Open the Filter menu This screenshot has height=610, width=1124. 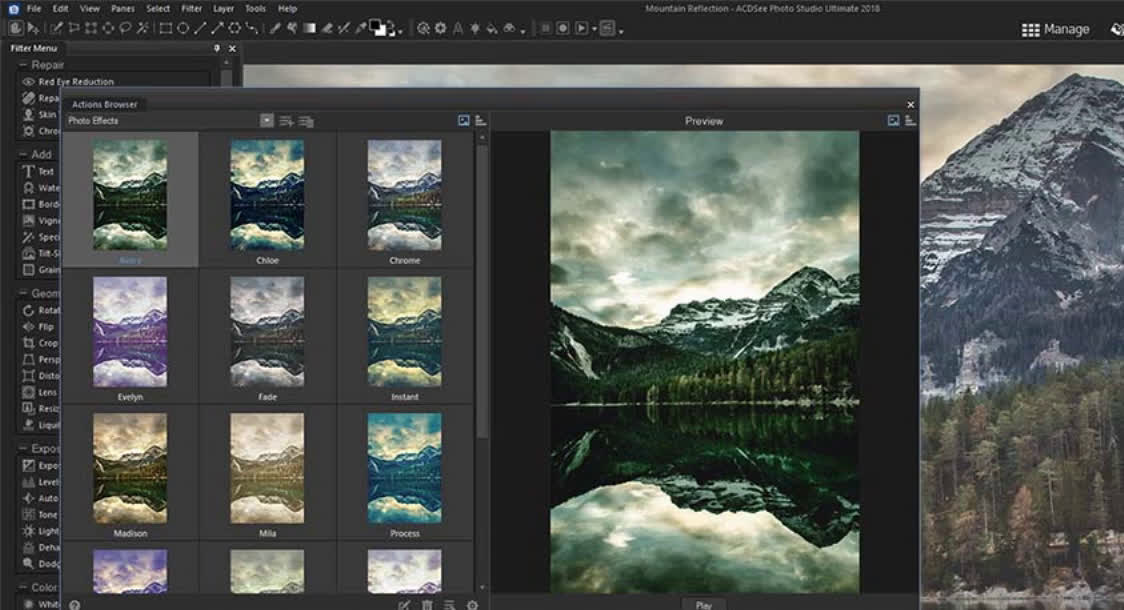click(x=190, y=8)
